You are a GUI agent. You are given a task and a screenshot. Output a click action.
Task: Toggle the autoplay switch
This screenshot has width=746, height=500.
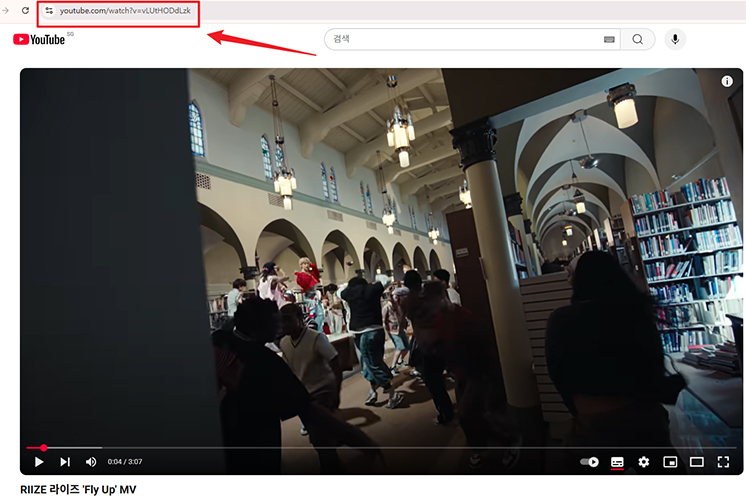[590, 462]
